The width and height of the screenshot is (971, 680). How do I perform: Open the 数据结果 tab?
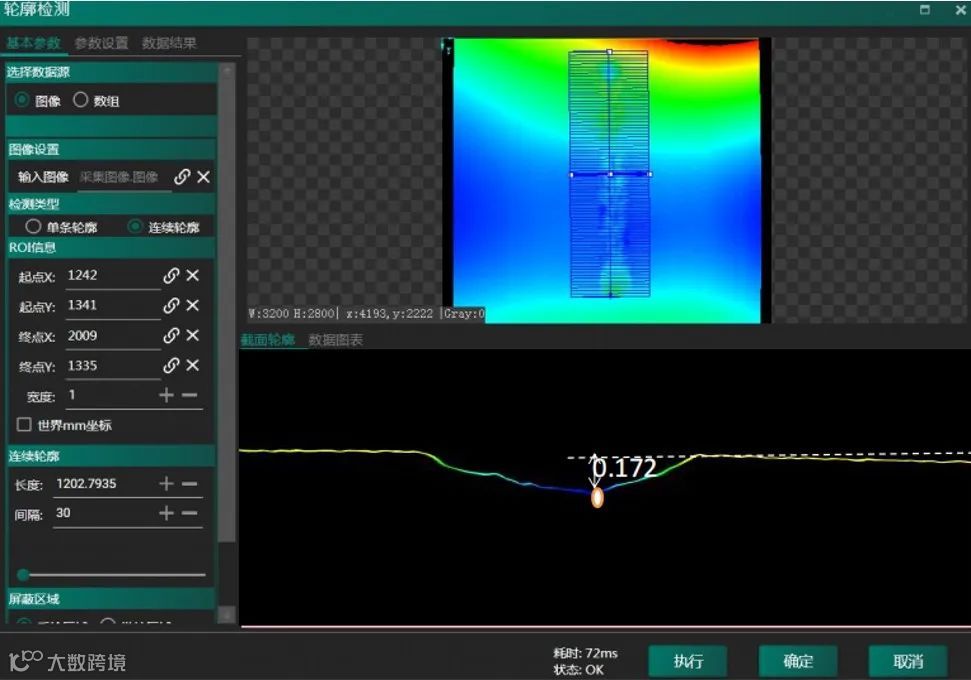[x=169, y=43]
